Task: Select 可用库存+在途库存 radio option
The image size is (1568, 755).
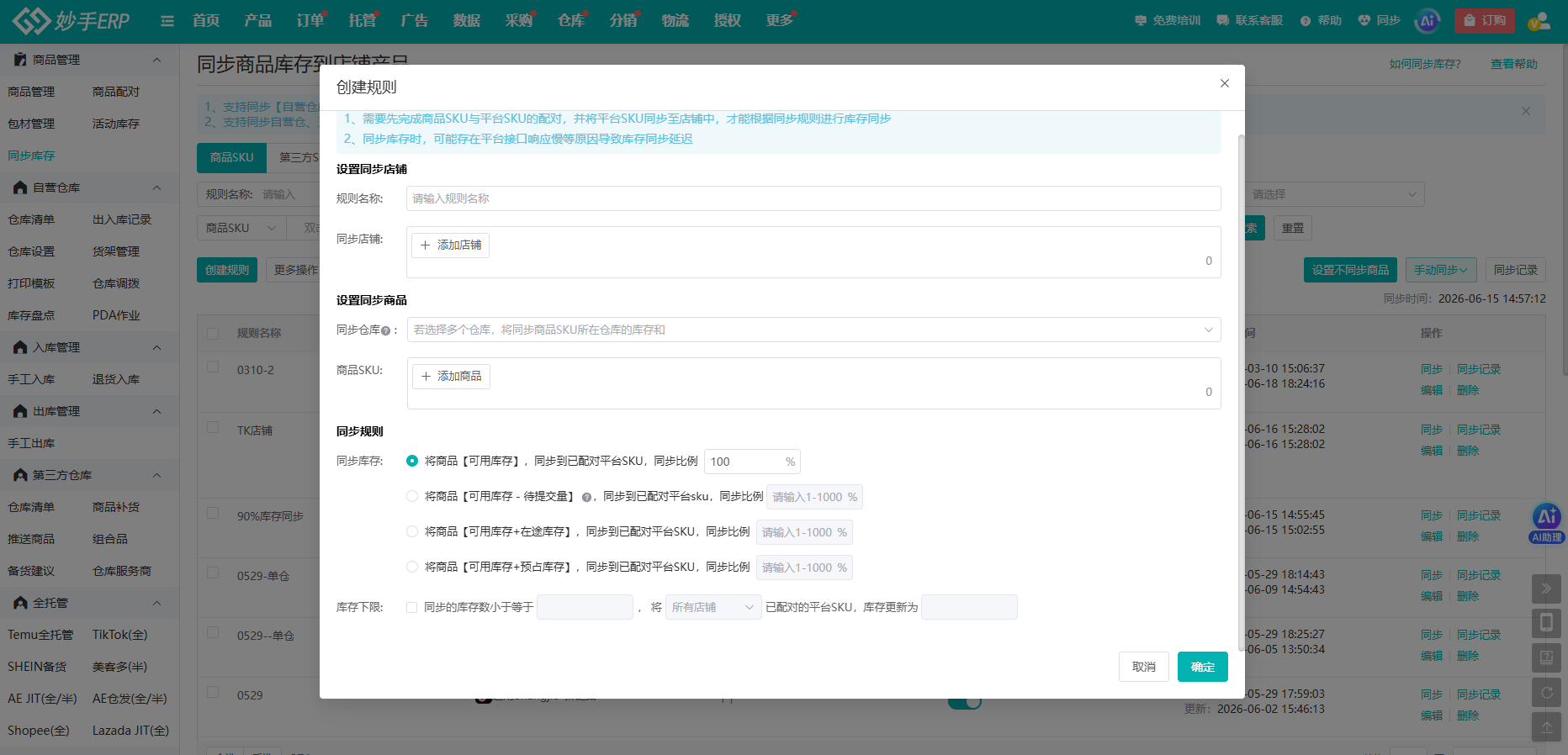Action: (412, 531)
